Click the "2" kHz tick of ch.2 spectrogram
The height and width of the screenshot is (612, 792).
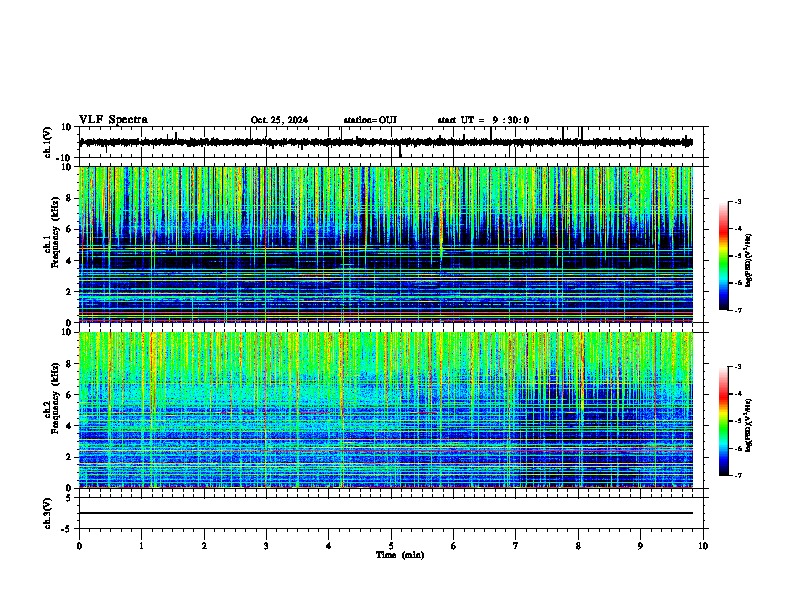coord(69,457)
